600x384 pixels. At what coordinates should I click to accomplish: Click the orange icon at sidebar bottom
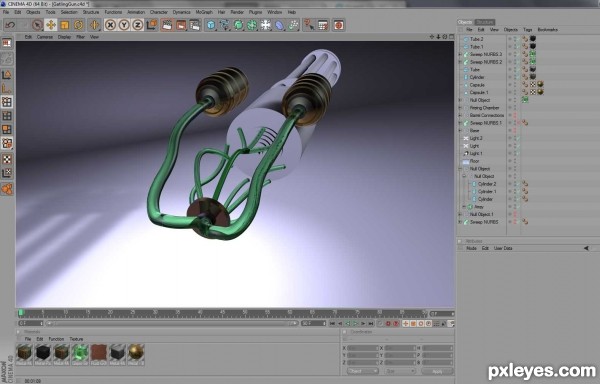pos(7,189)
